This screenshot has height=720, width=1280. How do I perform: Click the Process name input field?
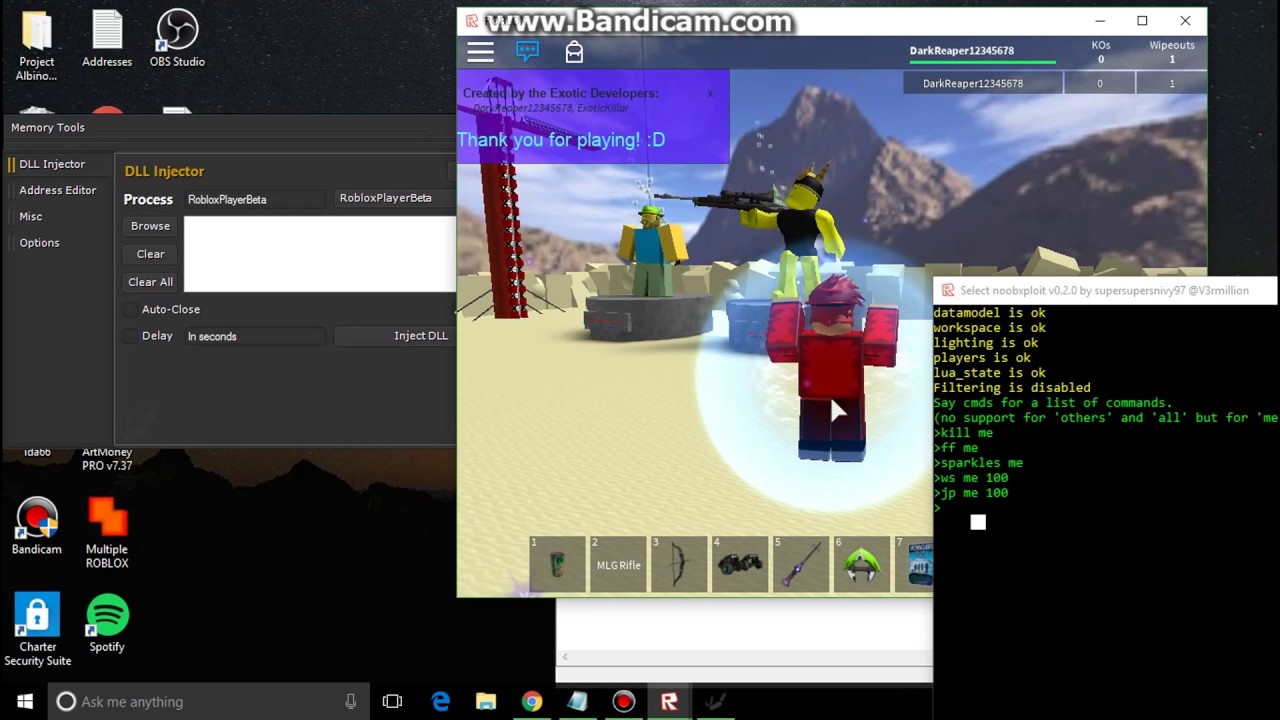point(255,199)
